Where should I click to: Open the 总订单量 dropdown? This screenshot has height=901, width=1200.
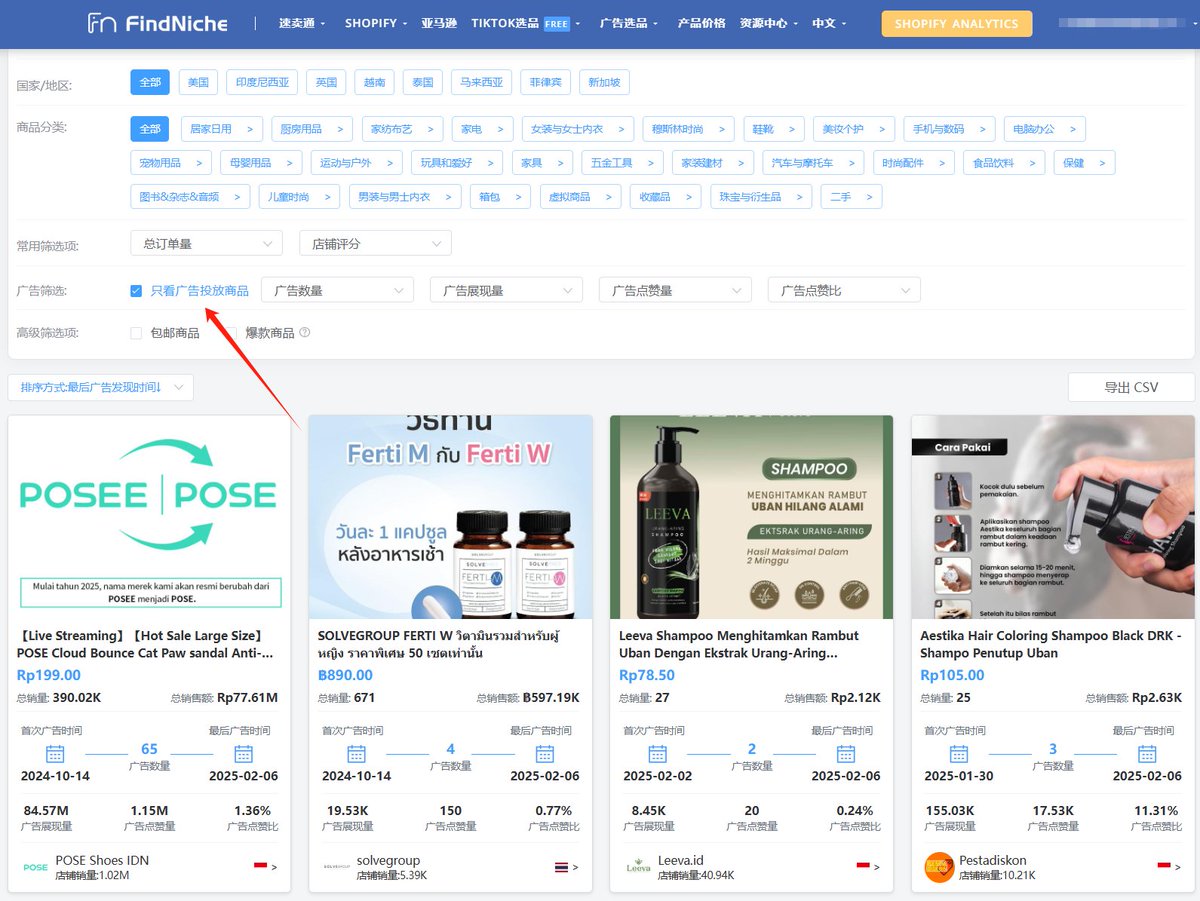pos(206,243)
